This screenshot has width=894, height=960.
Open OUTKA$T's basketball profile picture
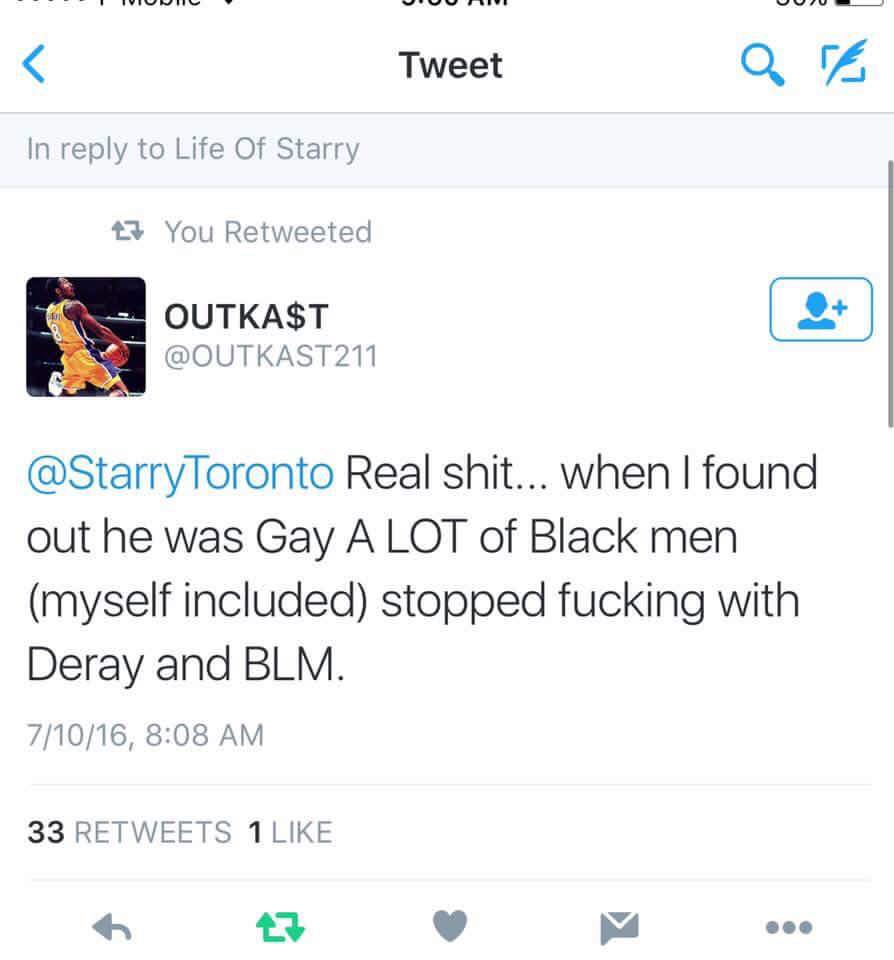pyautogui.click(x=86, y=336)
